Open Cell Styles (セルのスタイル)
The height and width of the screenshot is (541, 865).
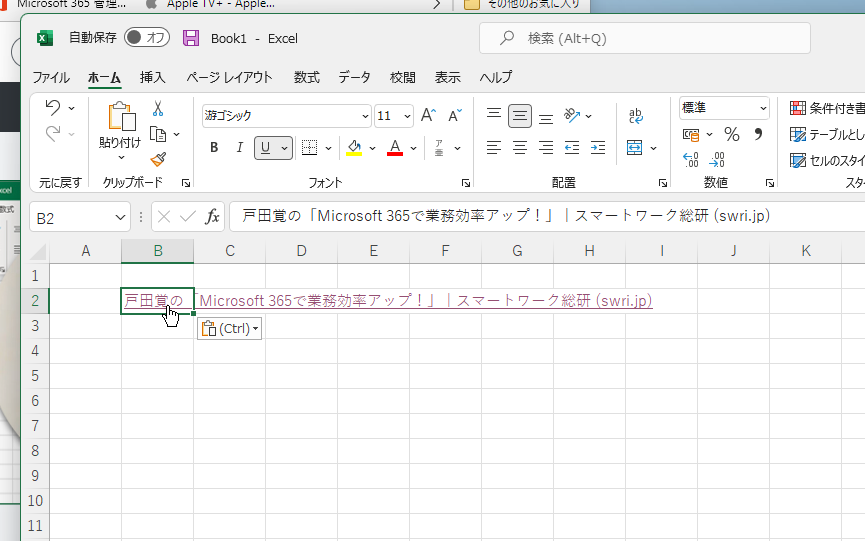[x=827, y=160]
